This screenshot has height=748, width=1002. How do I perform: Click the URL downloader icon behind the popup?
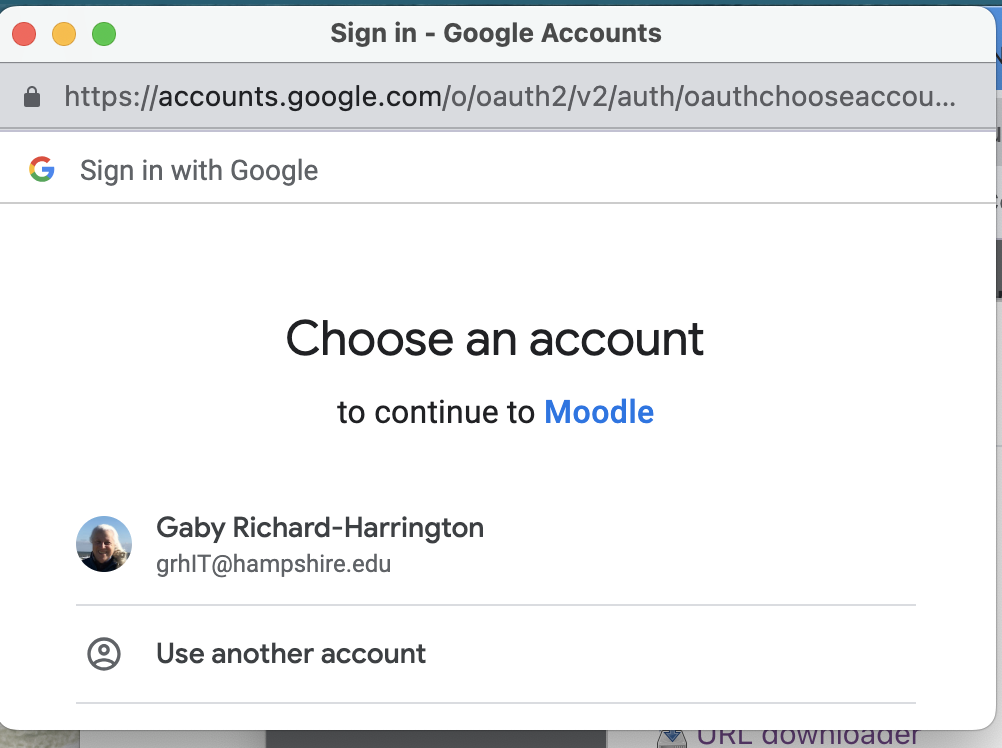pos(672,738)
